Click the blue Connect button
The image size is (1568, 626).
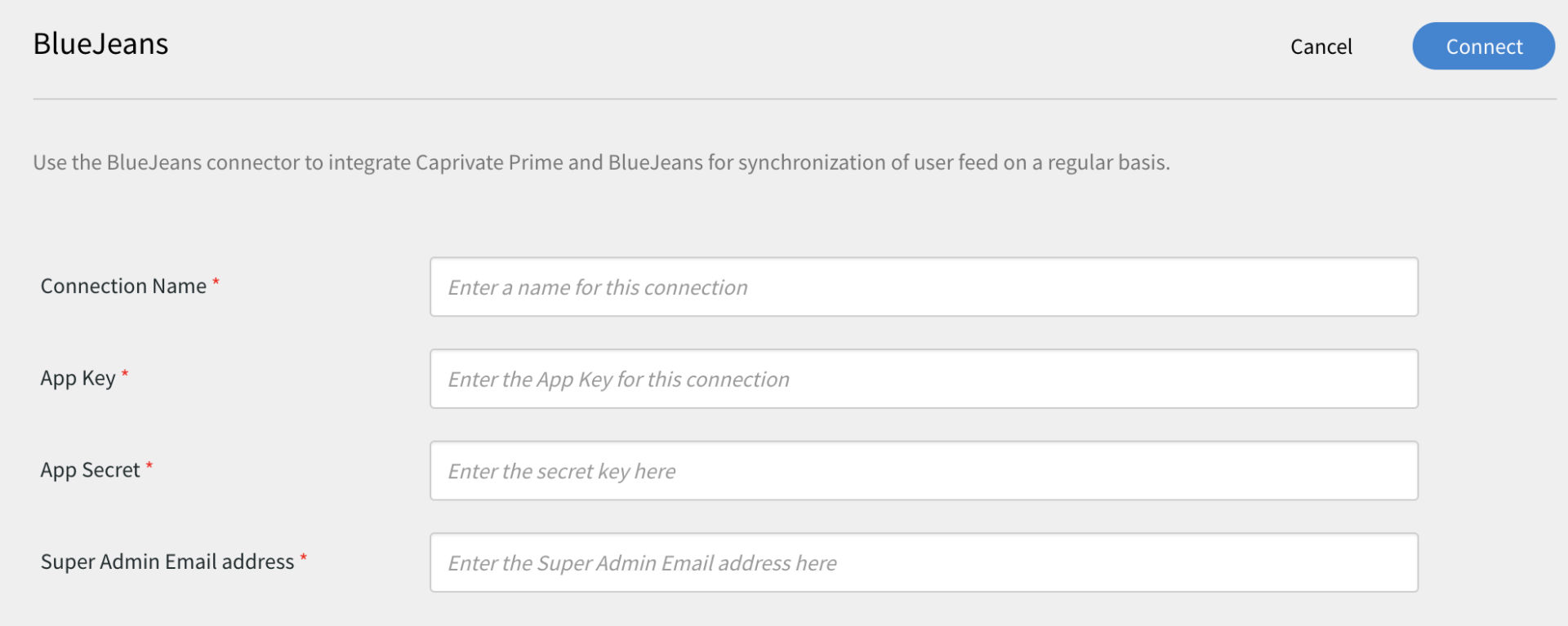(1483, 47)
